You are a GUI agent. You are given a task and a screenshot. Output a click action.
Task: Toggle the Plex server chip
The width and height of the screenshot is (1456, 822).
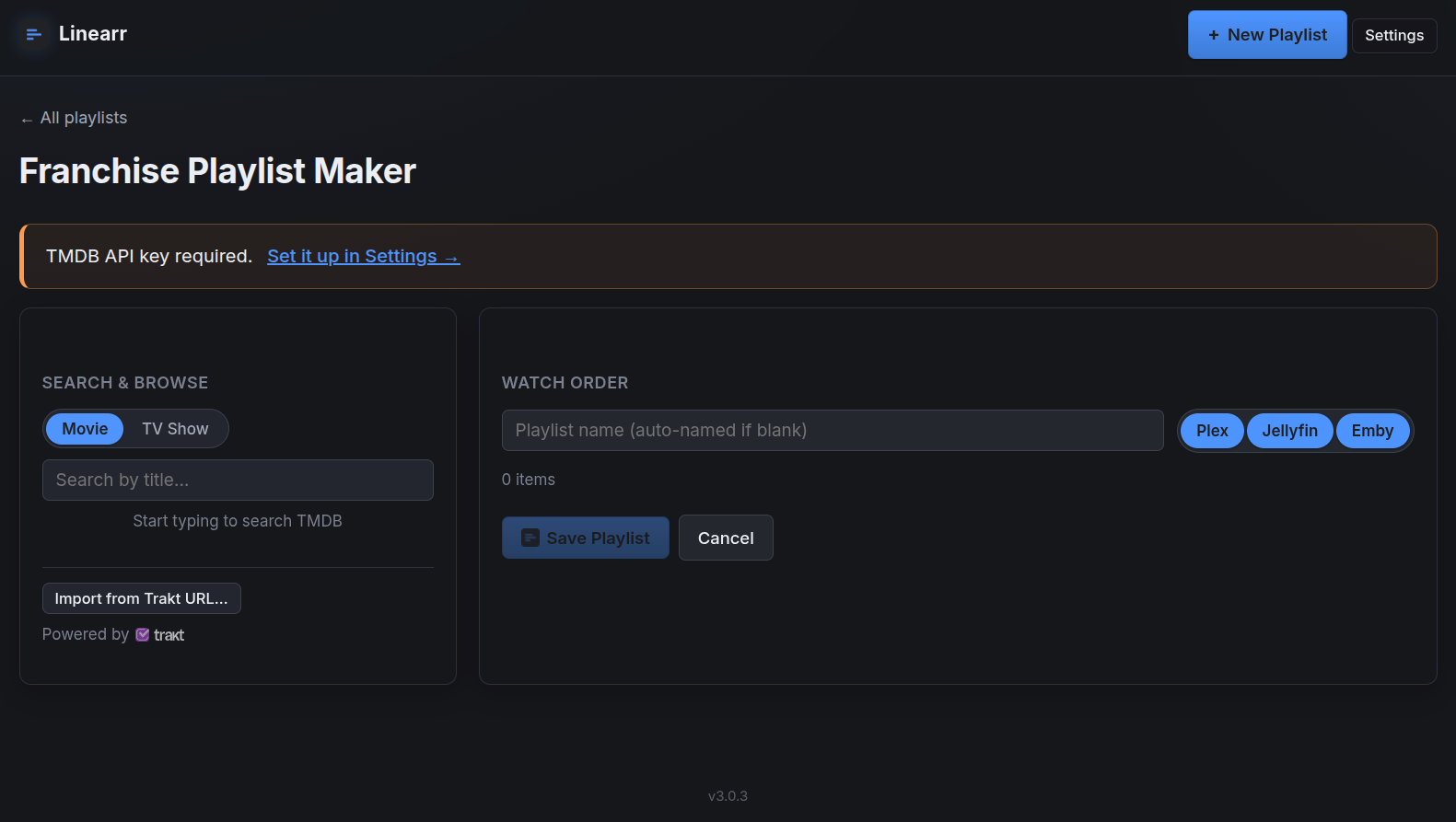point(1212,431)
